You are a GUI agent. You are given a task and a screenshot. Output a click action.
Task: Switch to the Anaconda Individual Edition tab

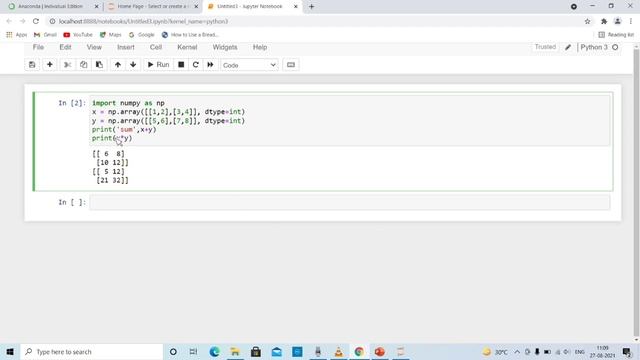[x=51, y=7]
